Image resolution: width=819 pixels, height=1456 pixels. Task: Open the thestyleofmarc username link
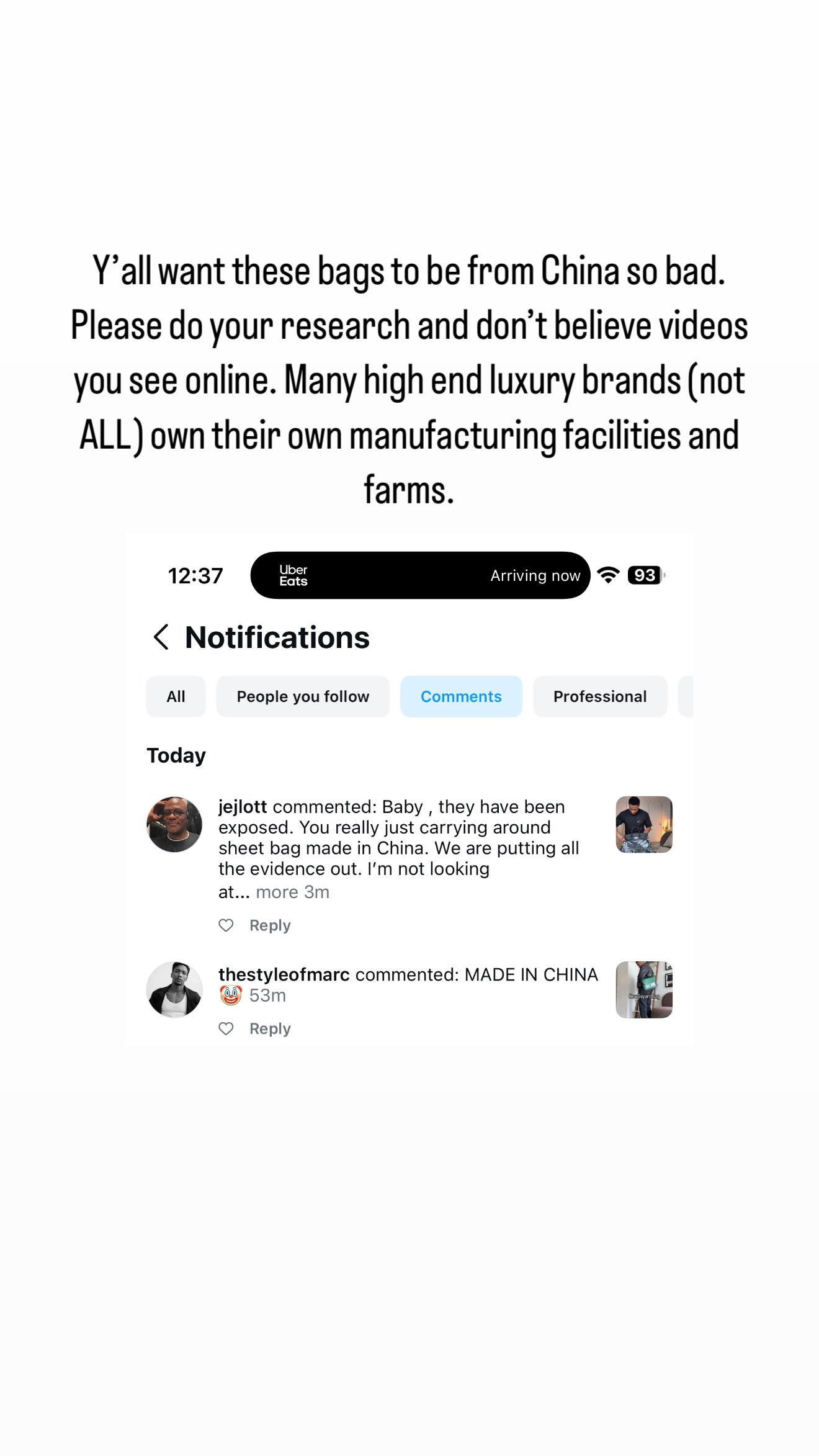click(284, 974)
